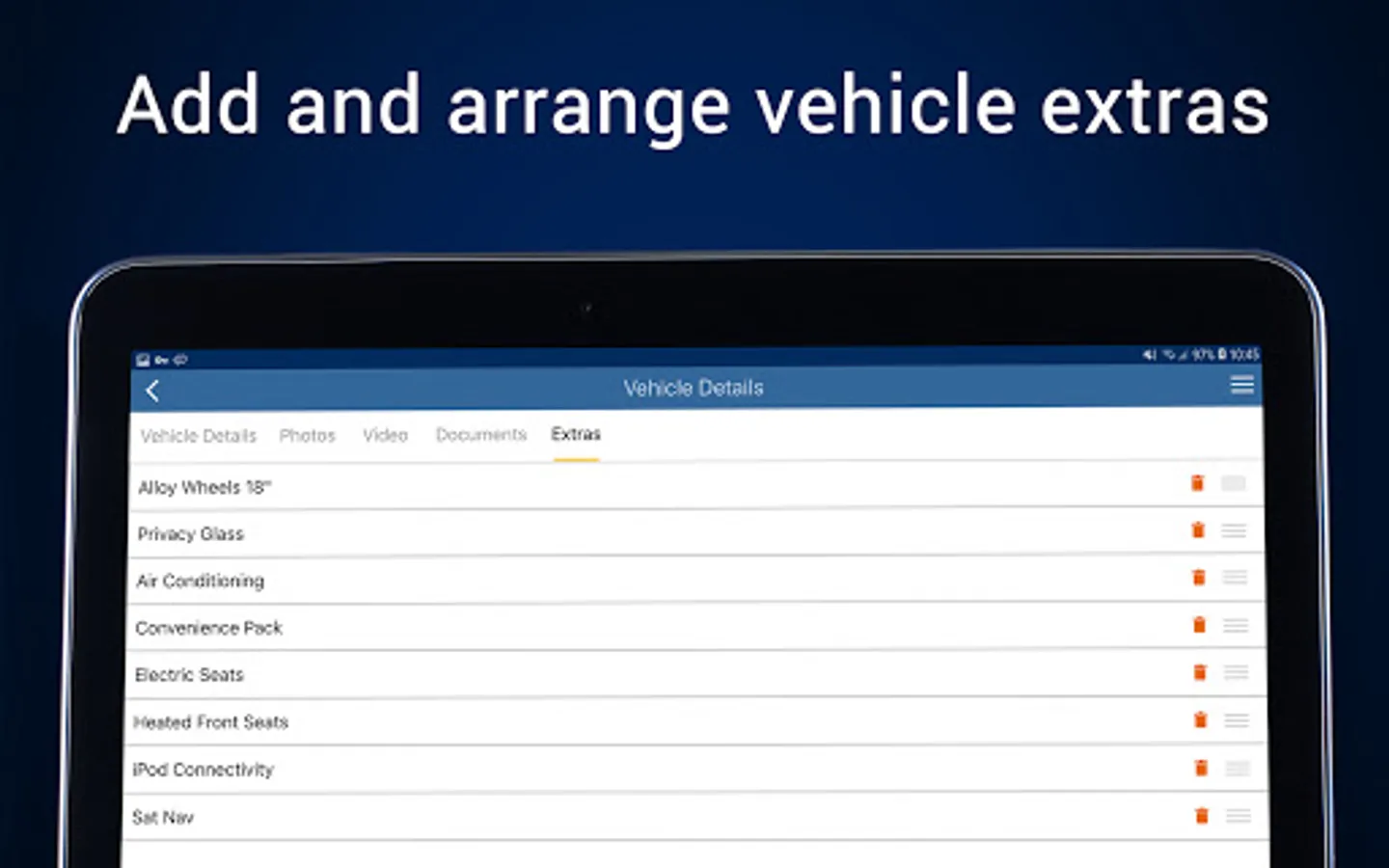Select the Privacy Glass row text

click(190, 533)
